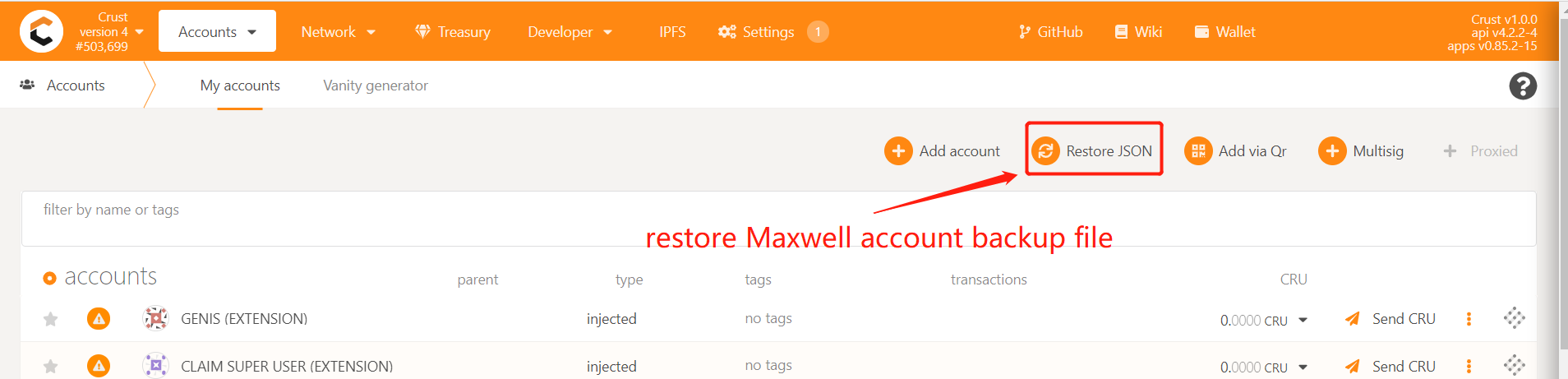
Task: Click the Multisig plus icon
Action: (1332, 150)
